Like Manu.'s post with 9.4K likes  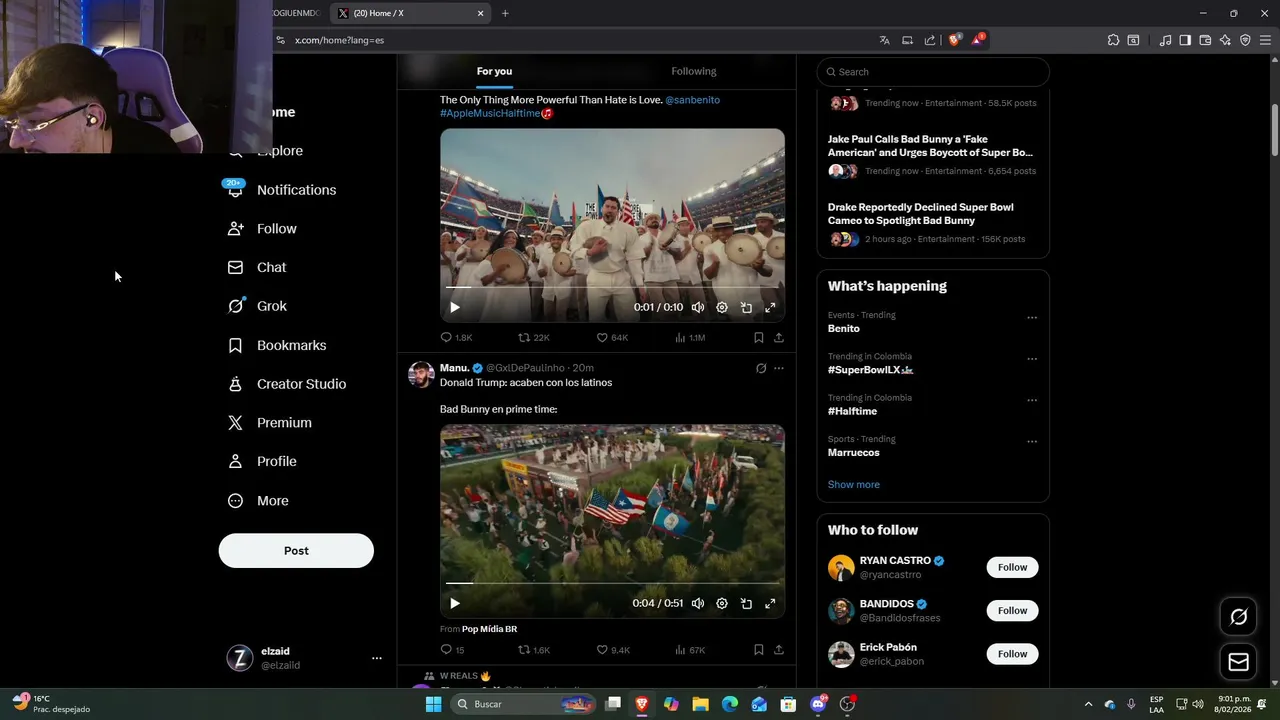click(x=612, y=650)
